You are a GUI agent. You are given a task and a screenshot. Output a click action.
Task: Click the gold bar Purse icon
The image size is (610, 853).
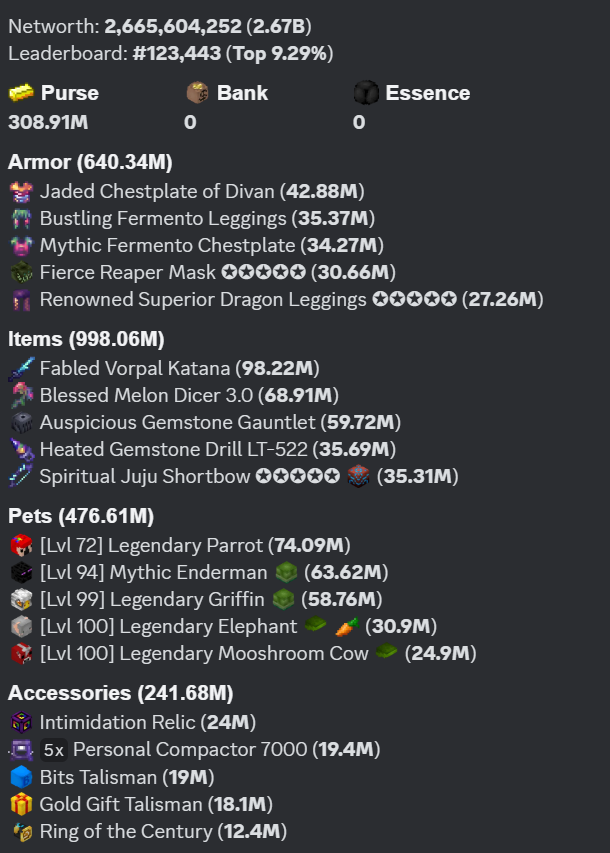click(21, 93)
